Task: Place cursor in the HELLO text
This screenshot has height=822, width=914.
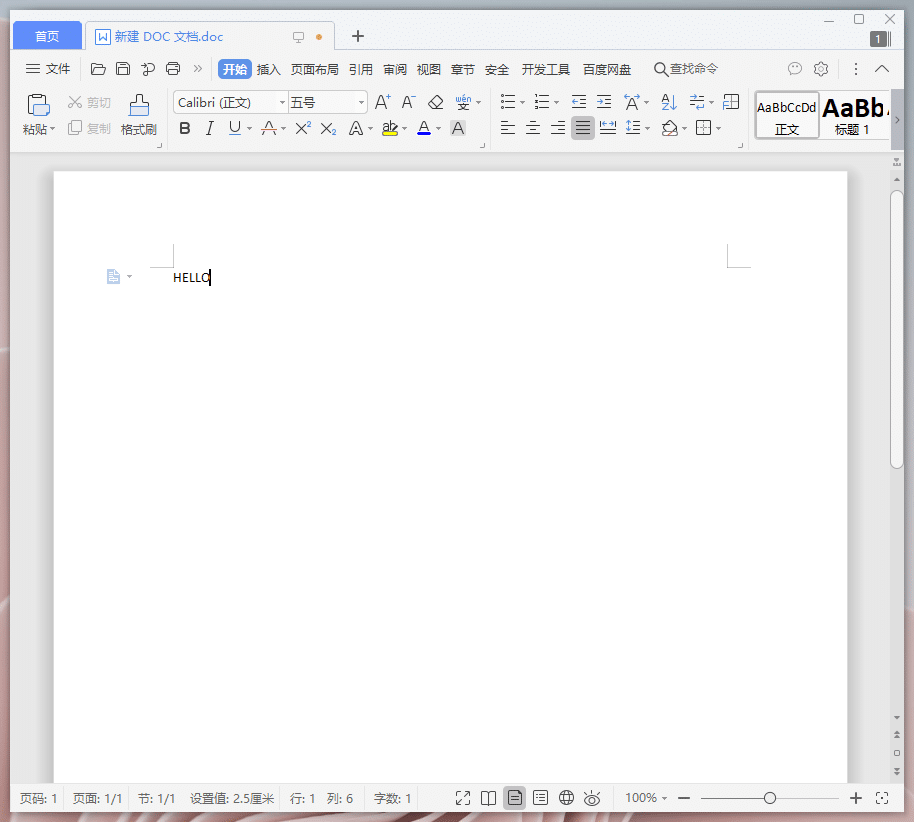Action: pos(192,277)
